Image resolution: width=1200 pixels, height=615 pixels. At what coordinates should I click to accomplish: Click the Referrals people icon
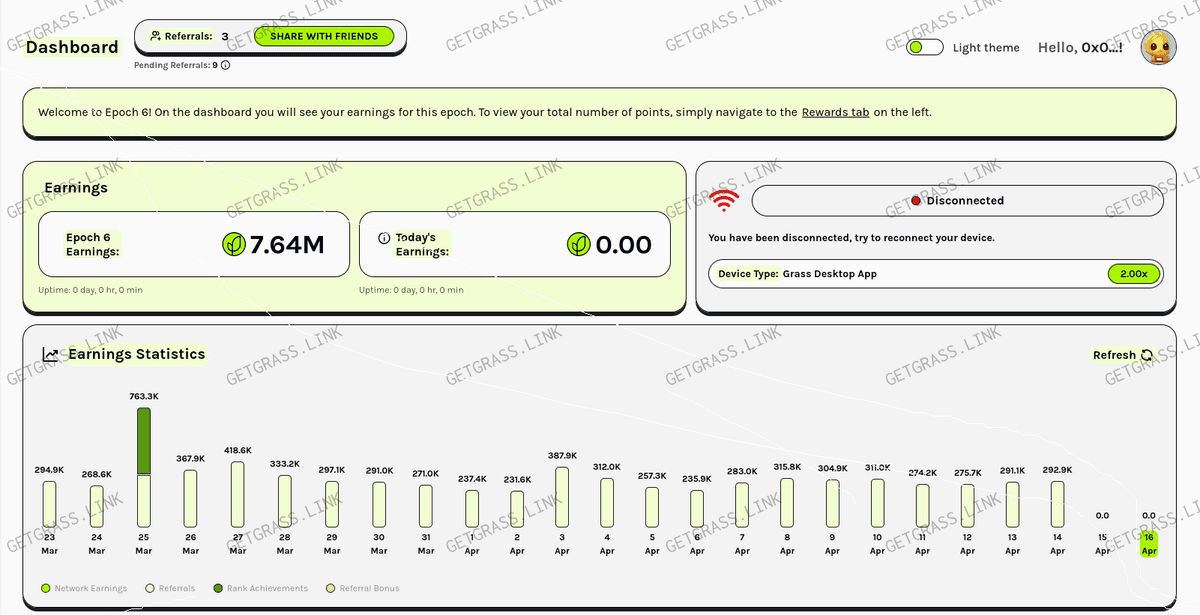155,36
